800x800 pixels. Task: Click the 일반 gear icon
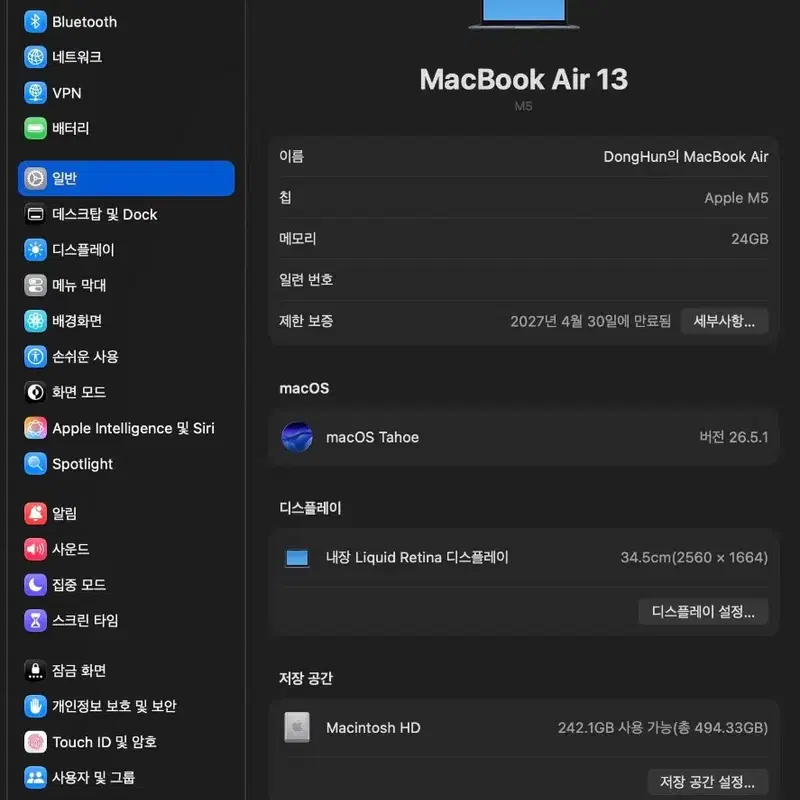[35, 178]
